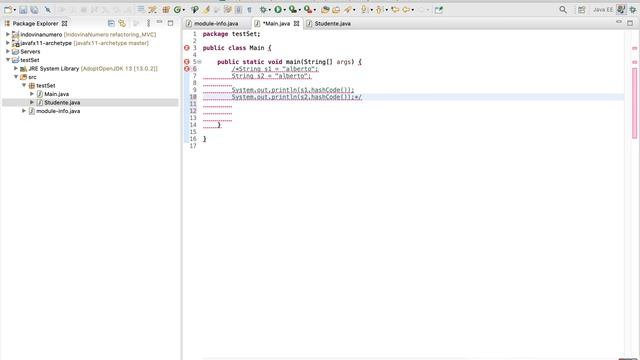Toggle the code folding on line 5

click(200, 62)
